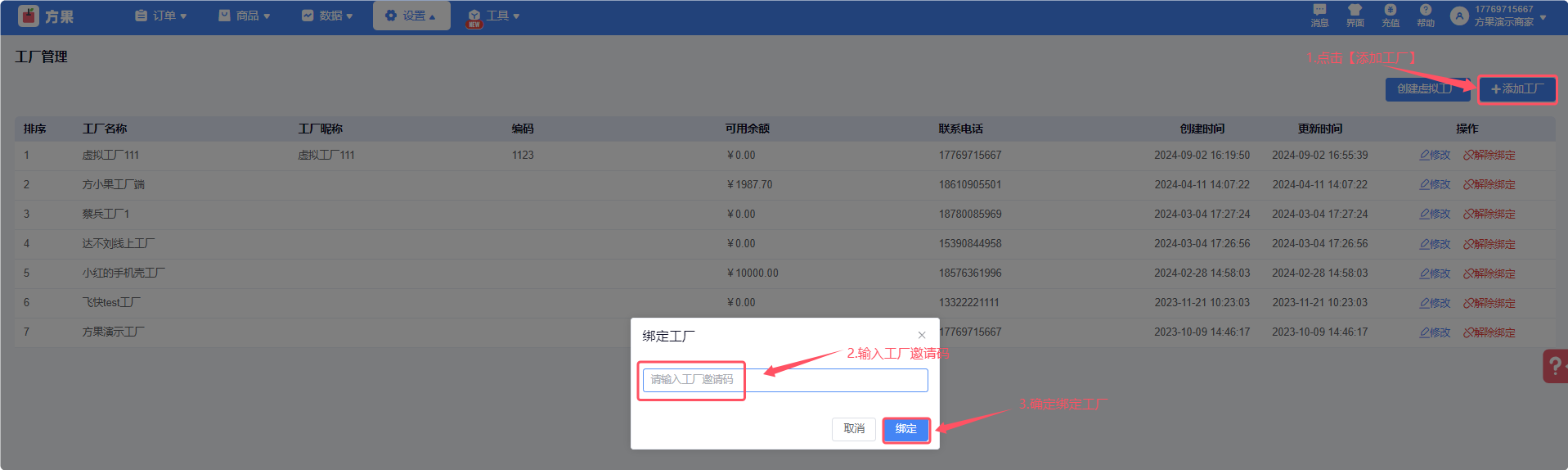Click 解除绑定 for 达不刘线上工厂
Image resolution: width=1568 pixels, height=470 pixels.
[x=1489, y=244]
